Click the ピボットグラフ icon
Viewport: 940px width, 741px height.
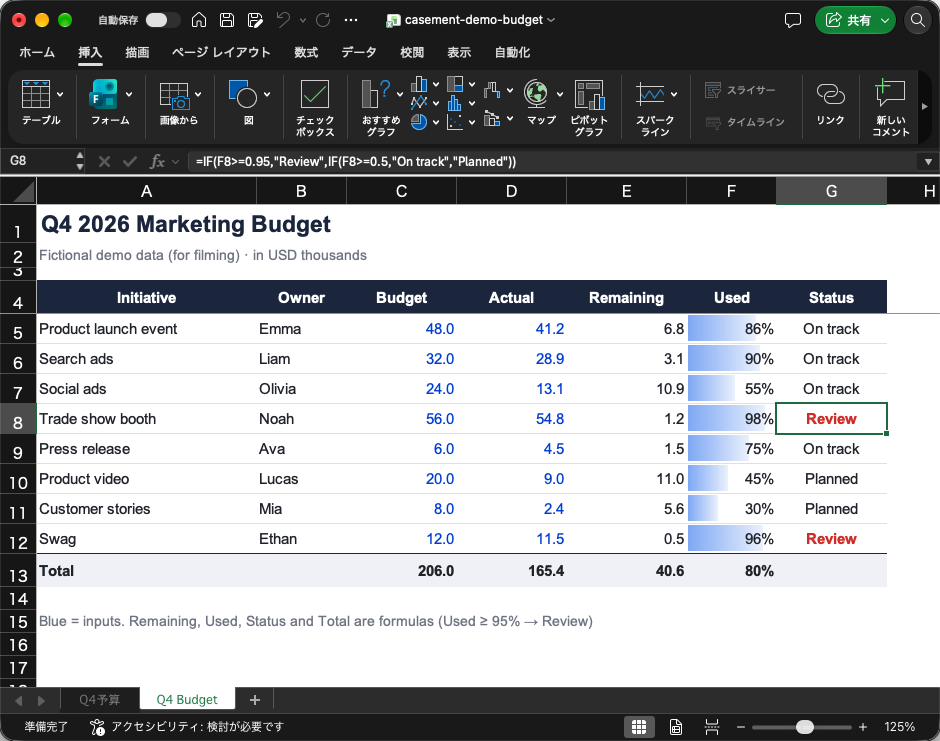[589, 107]
